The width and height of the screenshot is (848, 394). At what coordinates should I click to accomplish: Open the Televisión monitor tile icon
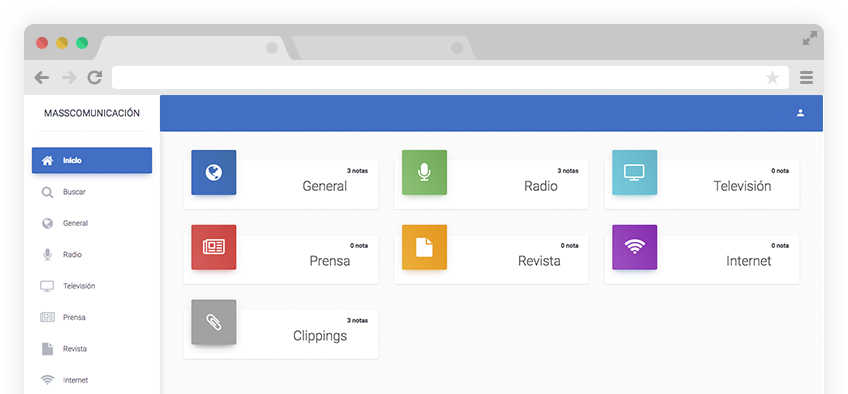click(x=634, y=172)
